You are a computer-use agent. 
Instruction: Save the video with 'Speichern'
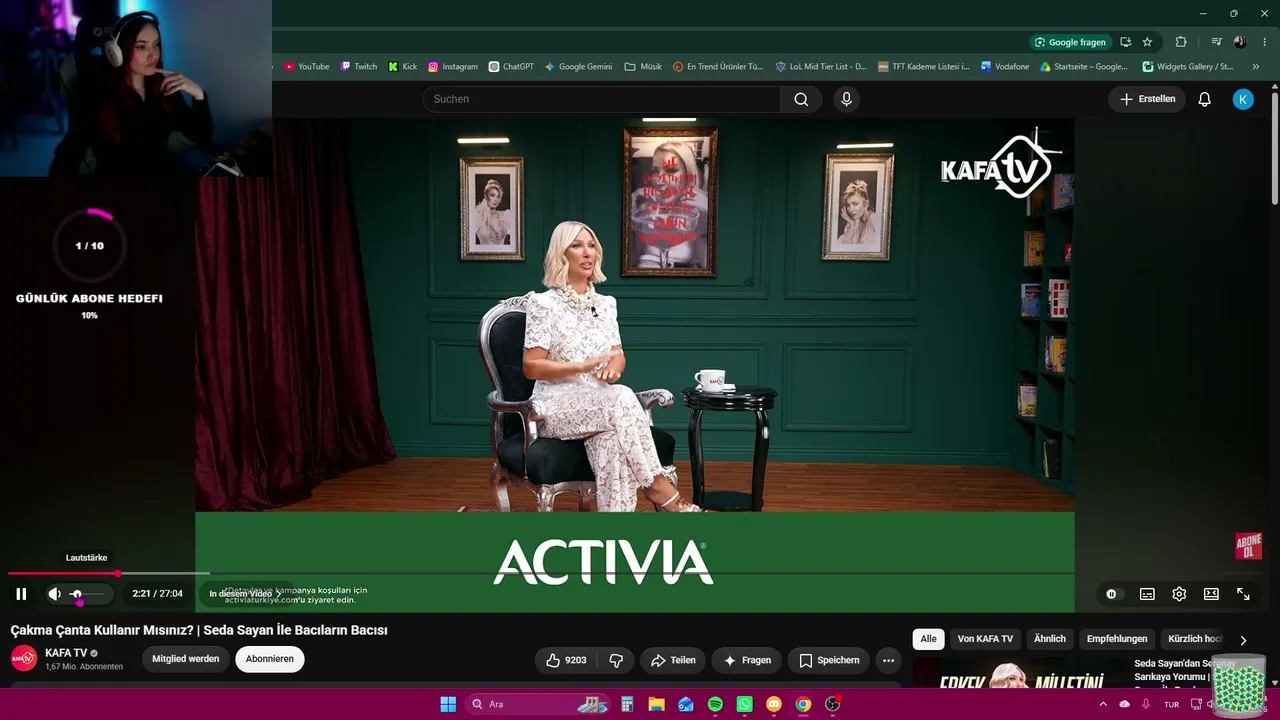point(829,660)
